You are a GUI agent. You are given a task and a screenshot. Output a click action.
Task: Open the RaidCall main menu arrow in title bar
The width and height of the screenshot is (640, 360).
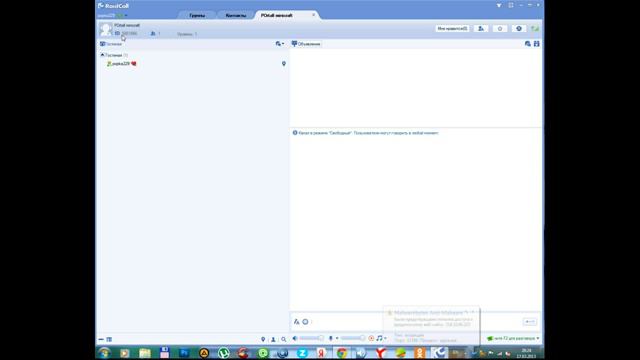(x=499, y=5)
